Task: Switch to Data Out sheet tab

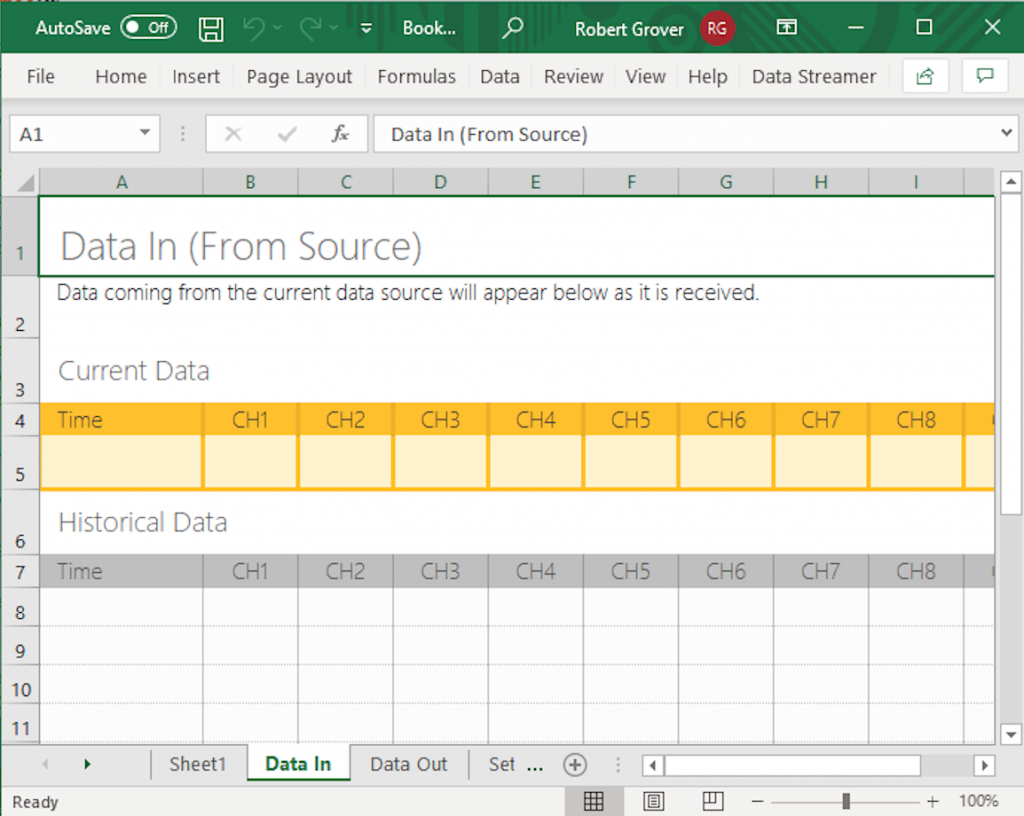Action: (x=409, y=764)
